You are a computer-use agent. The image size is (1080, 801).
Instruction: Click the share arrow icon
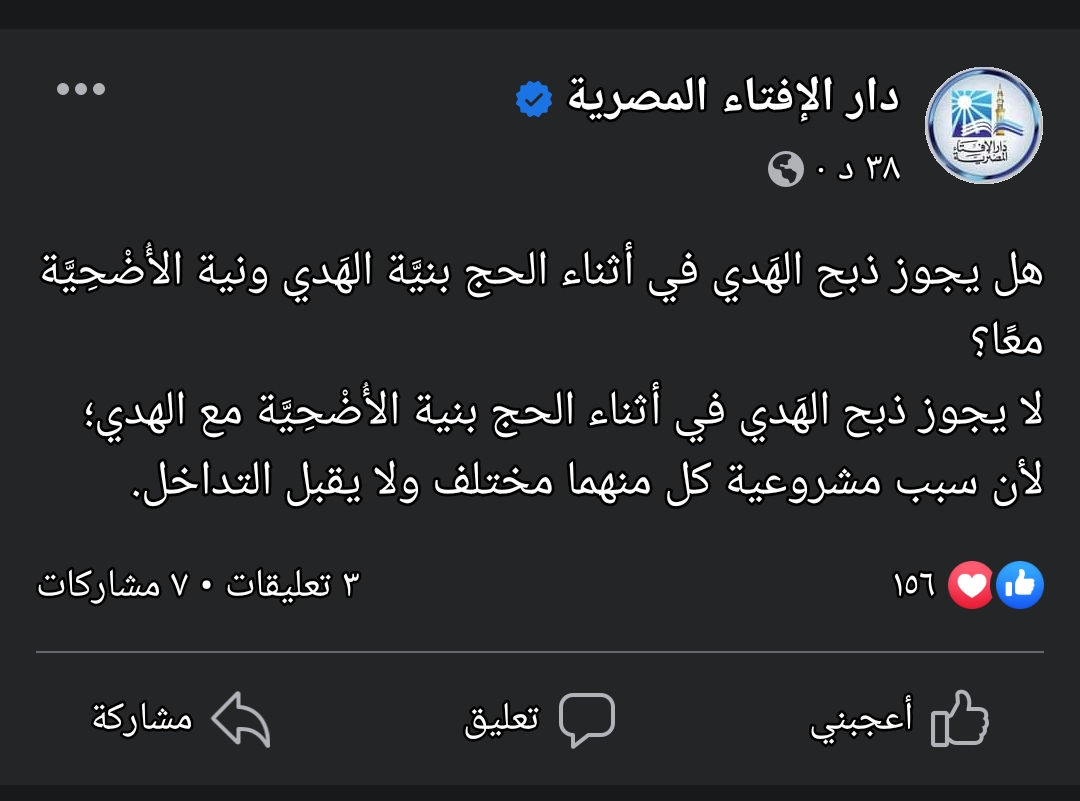tap(242, 719)
